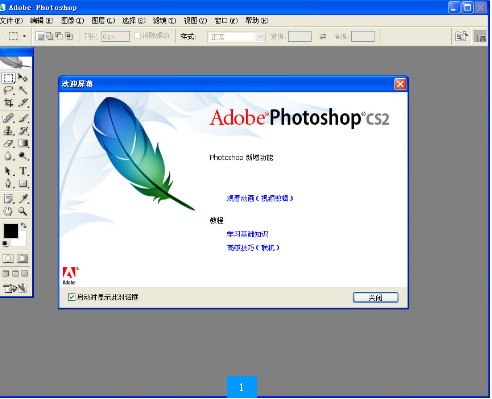The height and width of the screenshot is (399, 492).
Task: Open the View (V) menu
Action: pos(195,21)
